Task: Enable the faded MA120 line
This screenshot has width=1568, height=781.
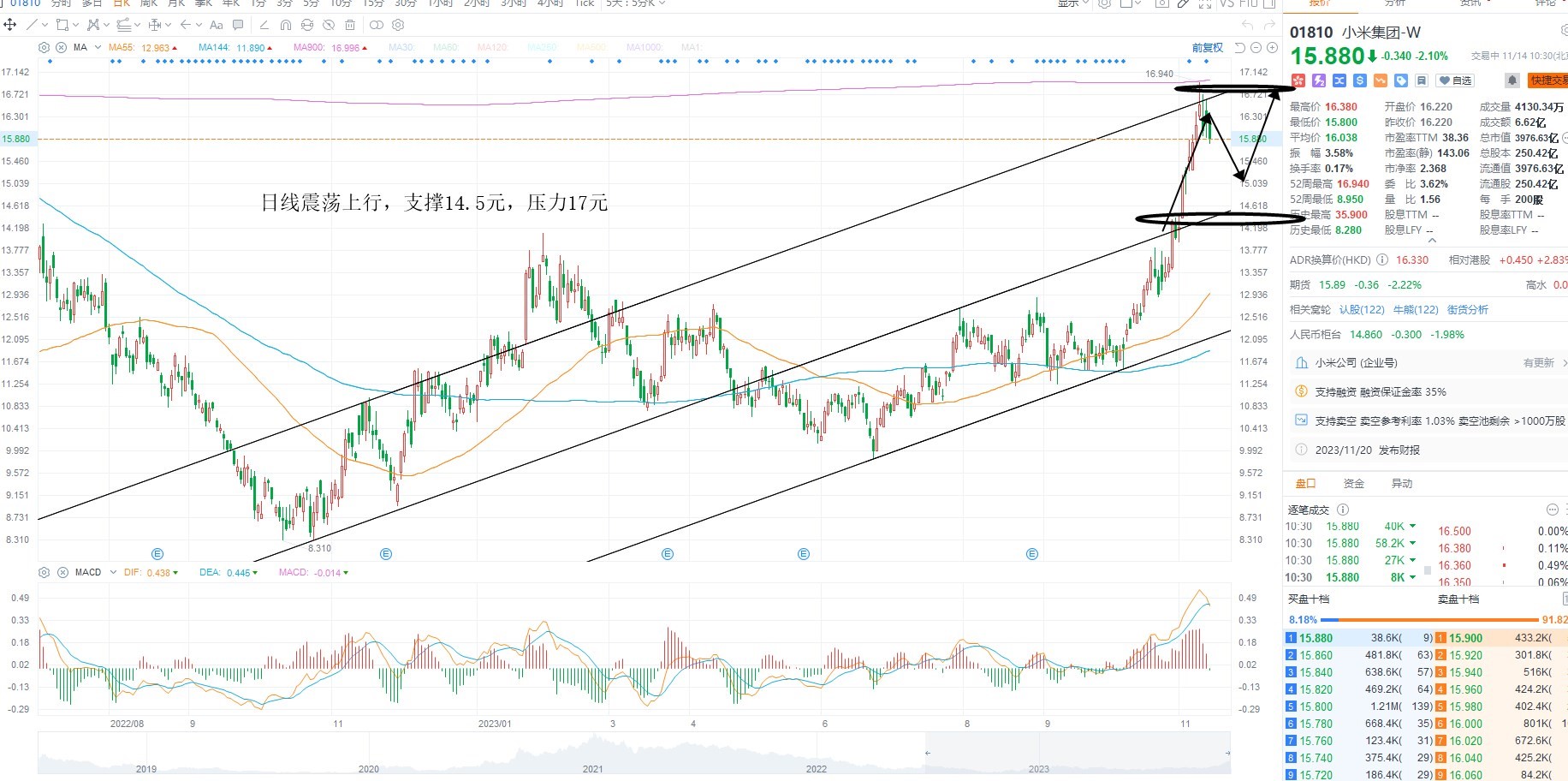Action: coord(492,48)
